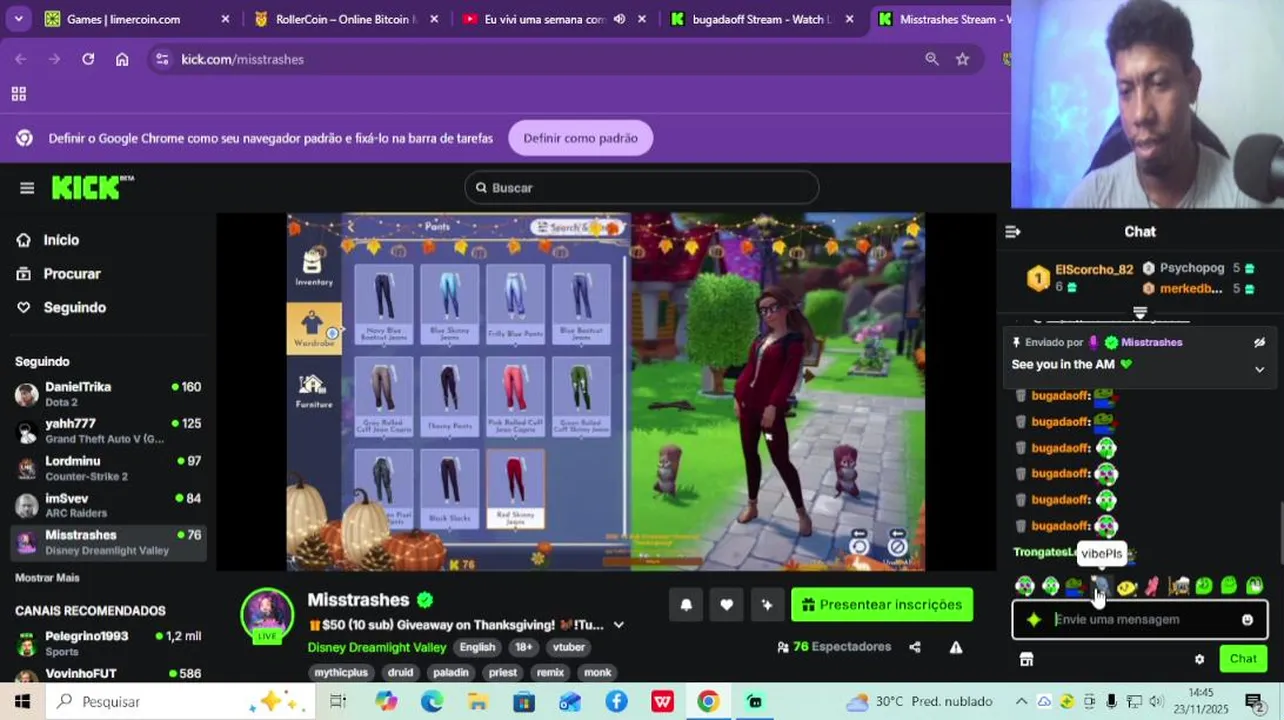The width and height of the screenshot is (1284, 720).
Task: Go to Início in sidebar
Action: point(61,240)
